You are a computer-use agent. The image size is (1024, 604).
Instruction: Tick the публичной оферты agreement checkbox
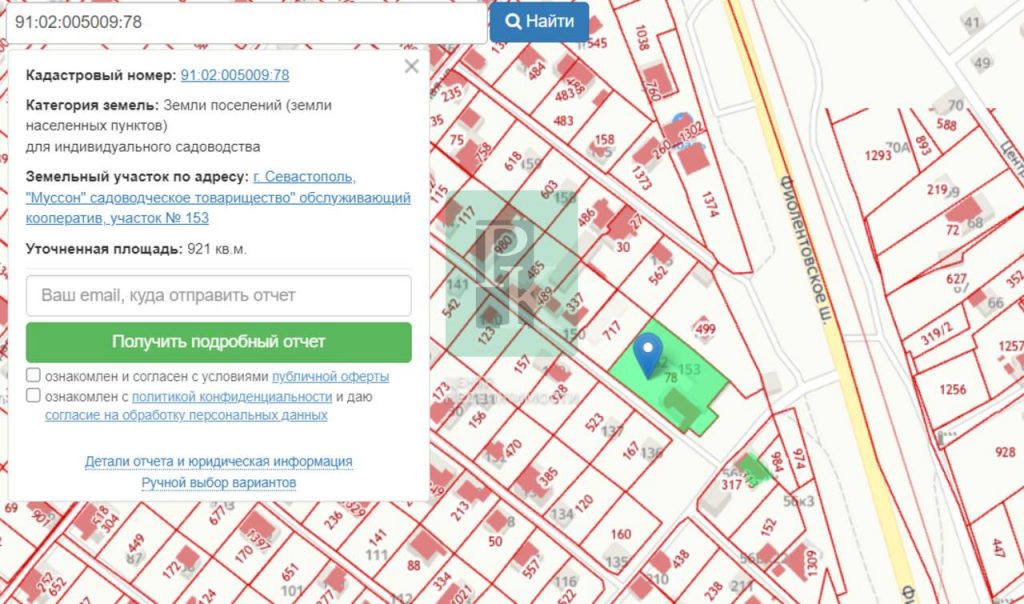click(34, 376)
